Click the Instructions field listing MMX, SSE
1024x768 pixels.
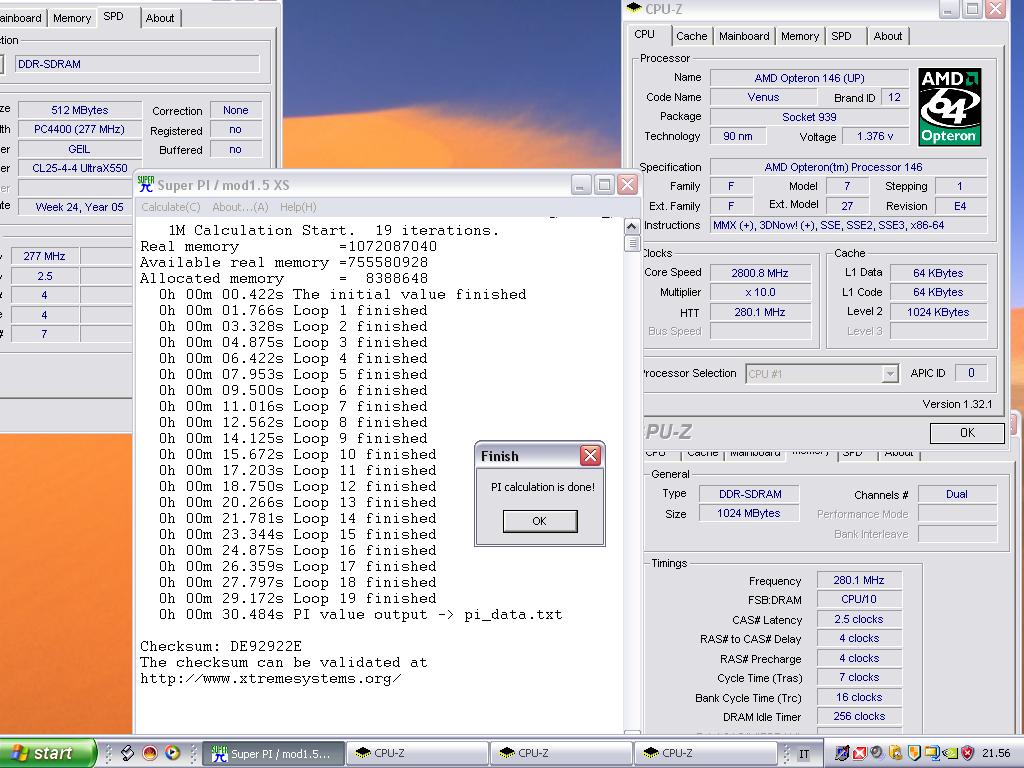[x=848, y=225]
